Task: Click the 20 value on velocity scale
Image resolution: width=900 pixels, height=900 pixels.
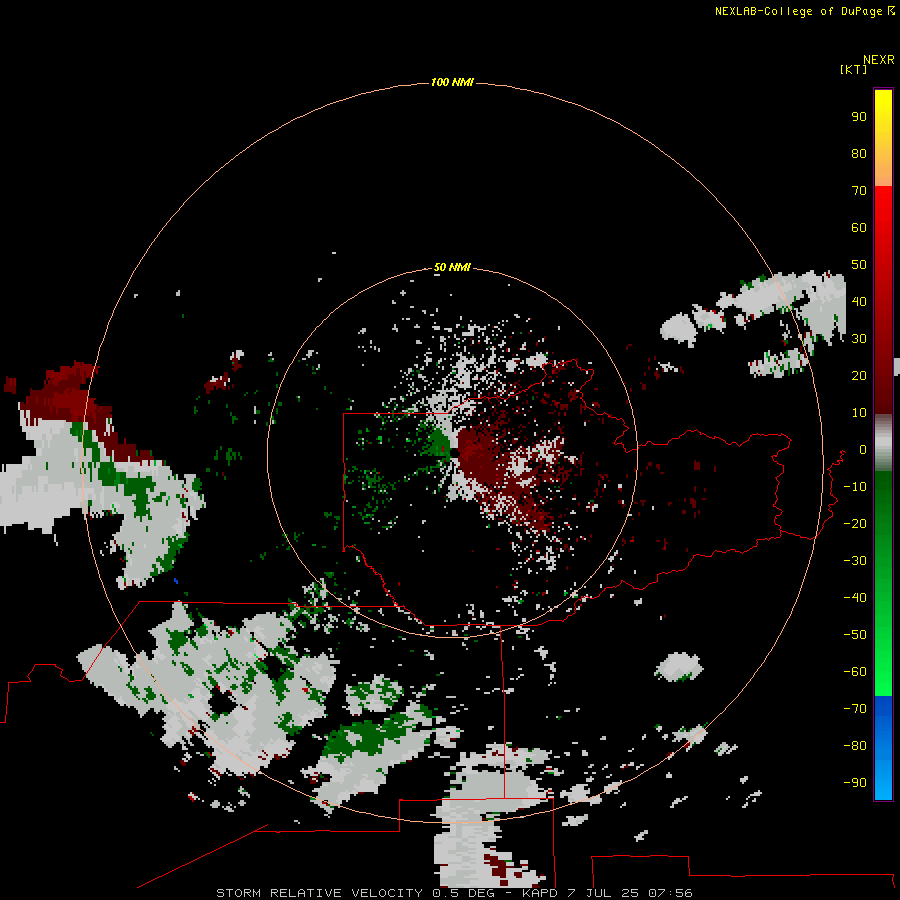Action: tap(859, 375)
